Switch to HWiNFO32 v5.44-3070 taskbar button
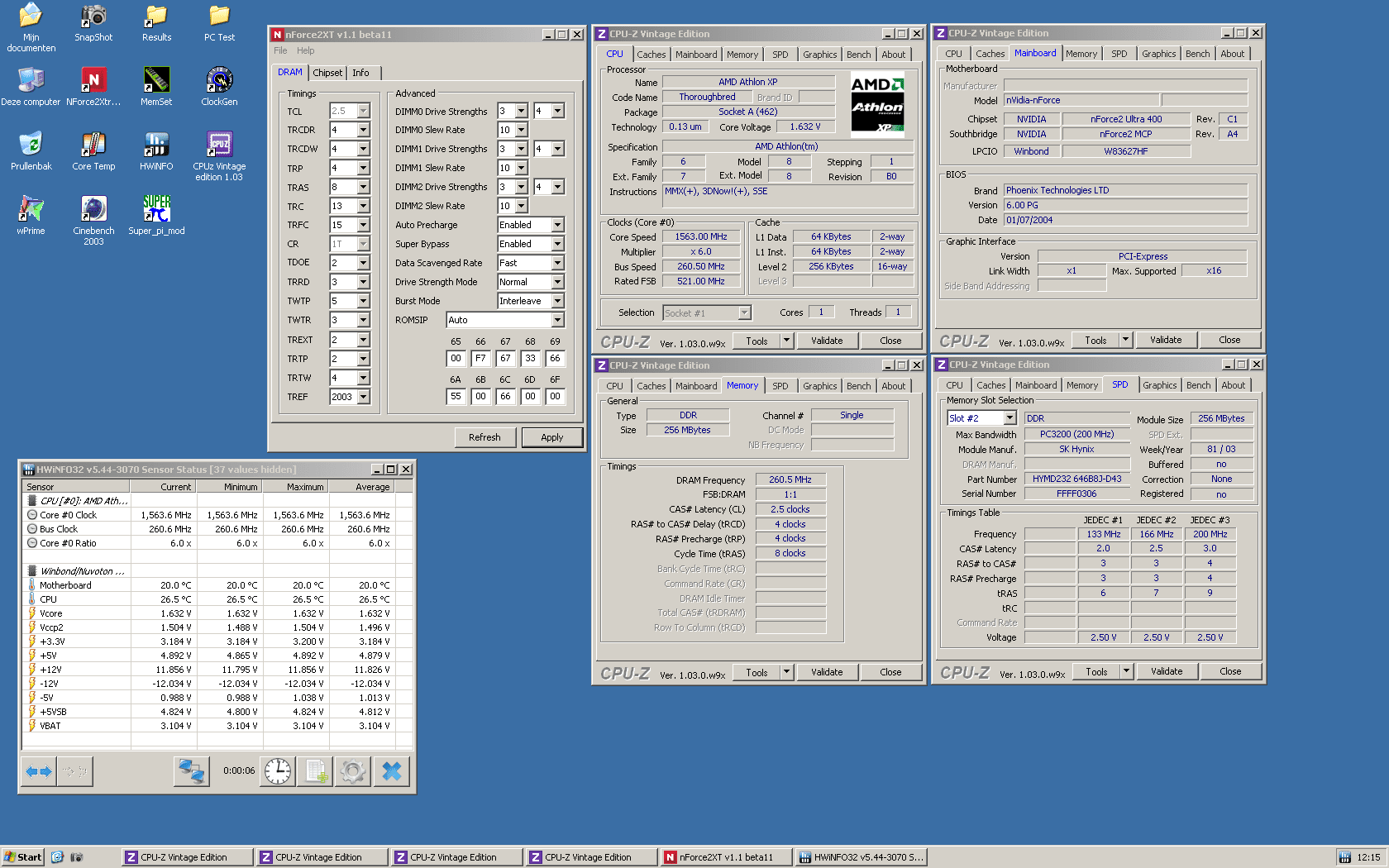 [861, 857]
